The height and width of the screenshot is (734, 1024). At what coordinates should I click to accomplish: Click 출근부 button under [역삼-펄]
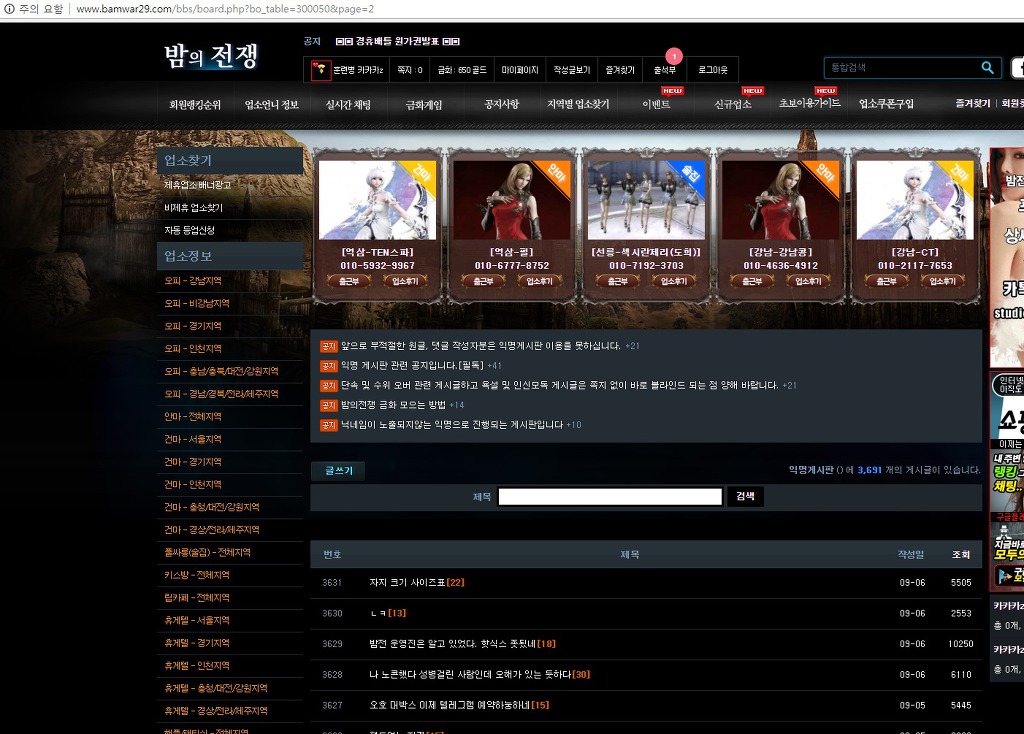483,281
